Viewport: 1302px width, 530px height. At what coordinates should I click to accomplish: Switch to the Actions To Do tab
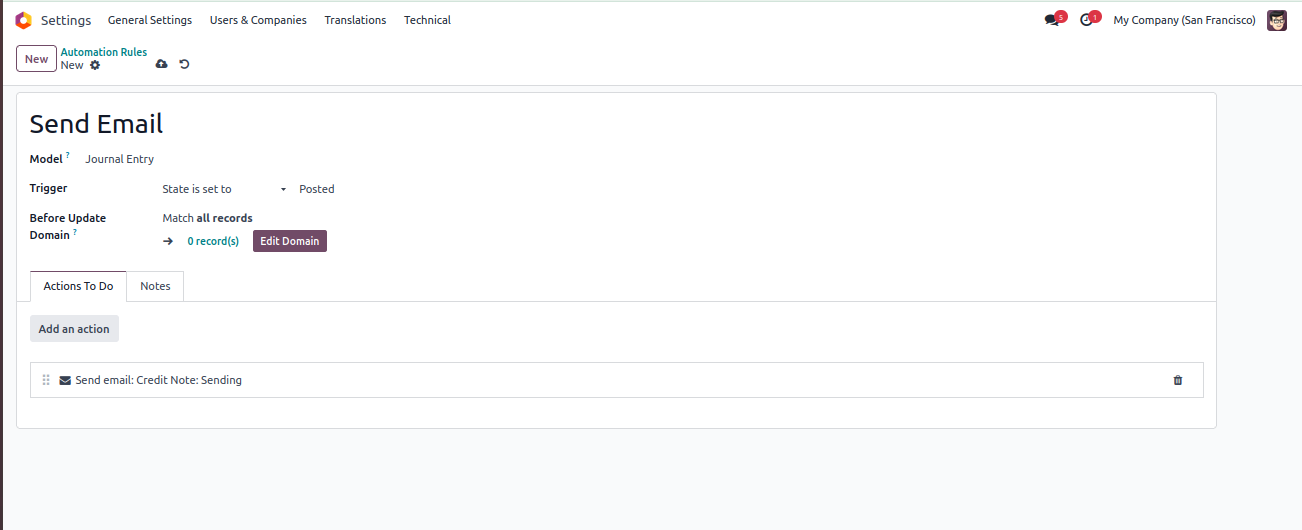pos(78,286)
